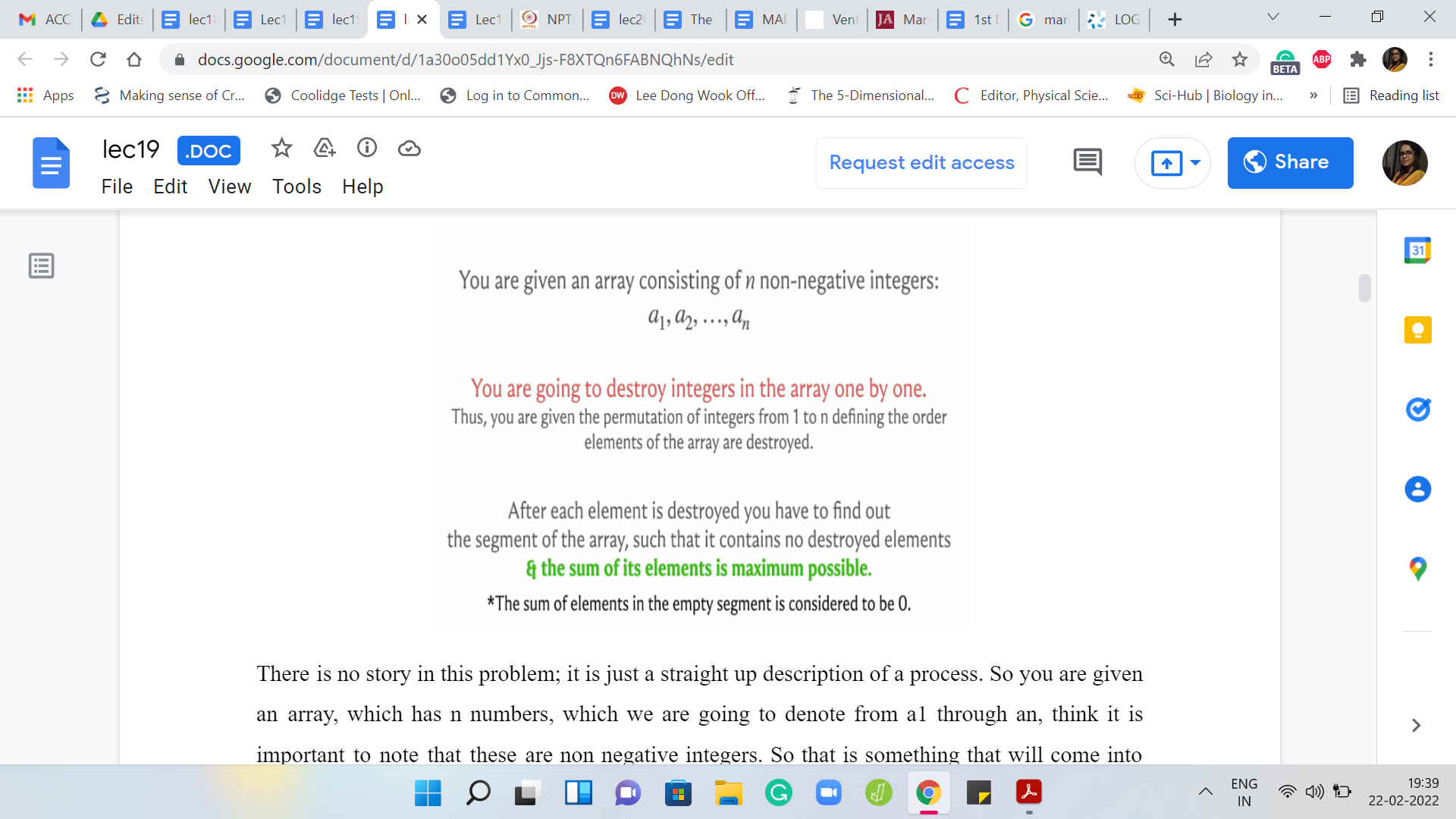Check the cloud document status icon

click(x=409, y=149)
